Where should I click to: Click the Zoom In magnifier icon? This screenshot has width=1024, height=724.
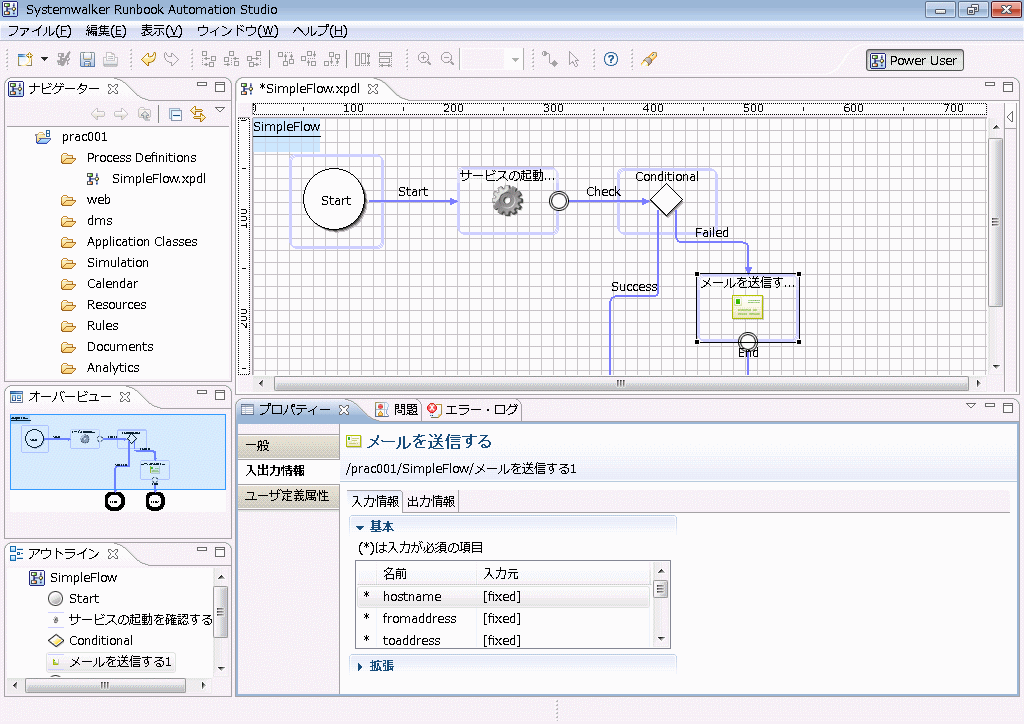[424, 59]
